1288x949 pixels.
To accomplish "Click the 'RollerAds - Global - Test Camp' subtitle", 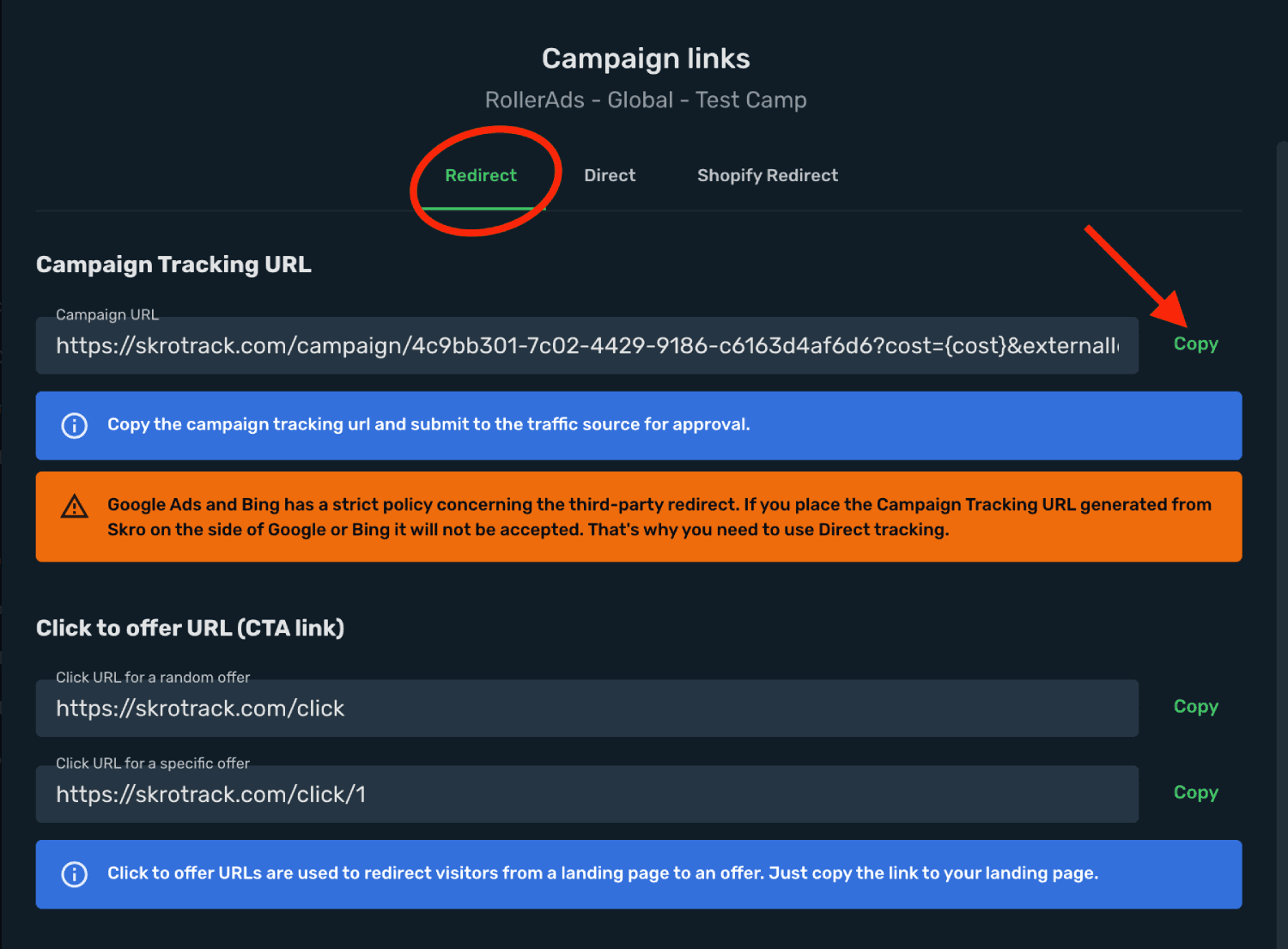I will (x=646, y=100).
